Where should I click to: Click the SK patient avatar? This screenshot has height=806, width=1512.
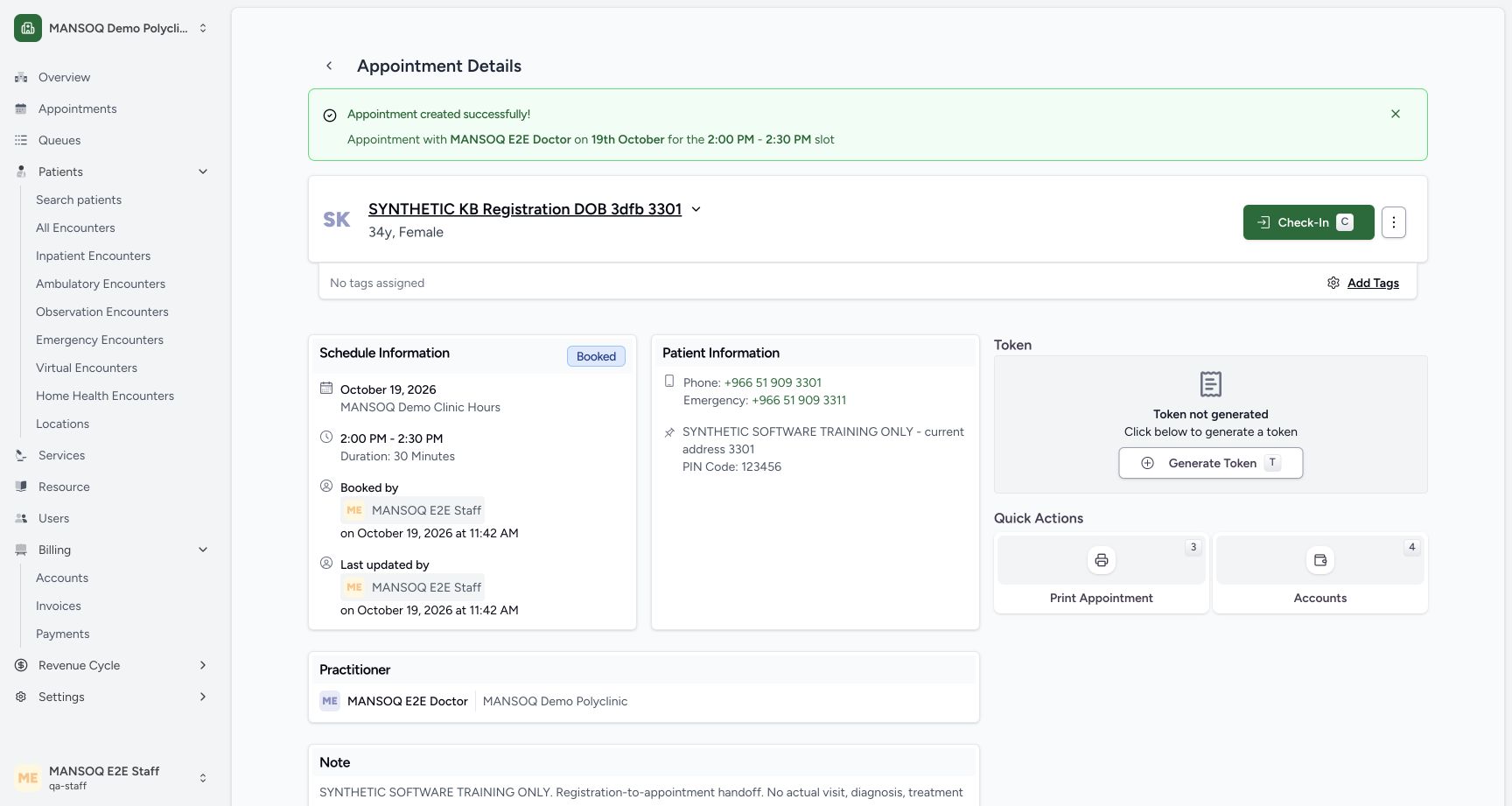pos(337,220)
